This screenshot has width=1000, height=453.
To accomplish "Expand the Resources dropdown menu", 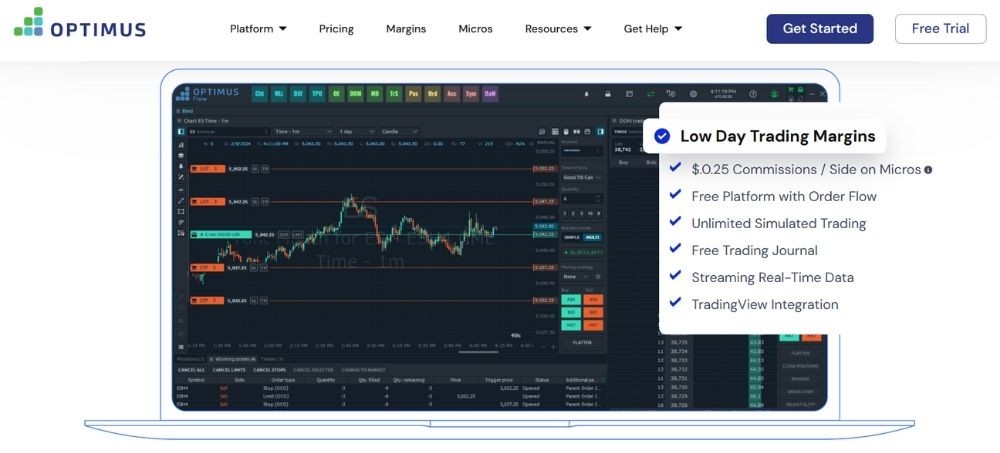I will click(558, 29).
